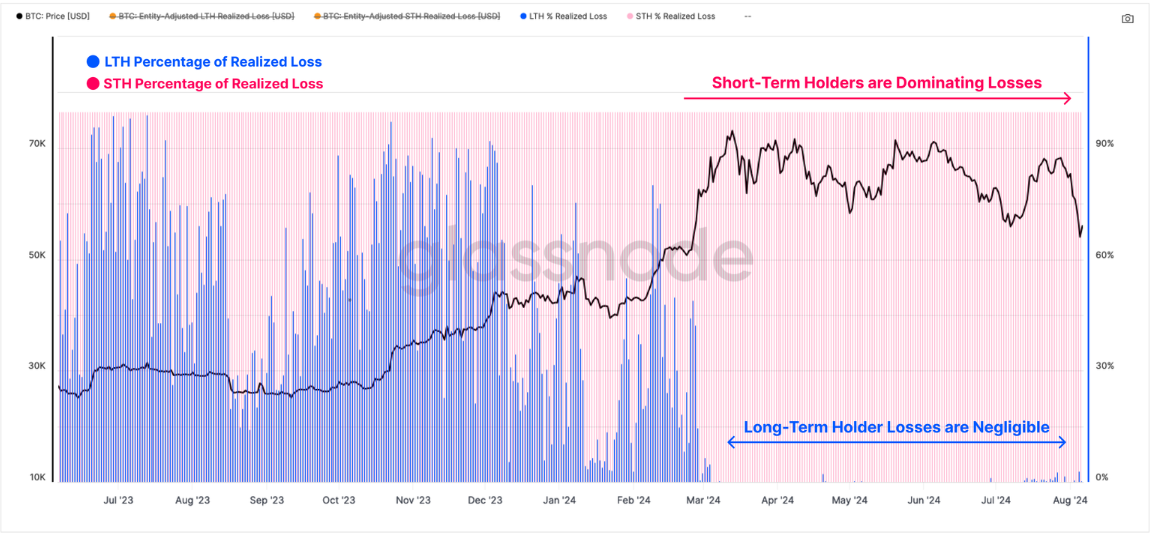Screen dimensions: 1154x533
Task: Click the large red circle beside STH Percentage
Action: tap(94, 84)
